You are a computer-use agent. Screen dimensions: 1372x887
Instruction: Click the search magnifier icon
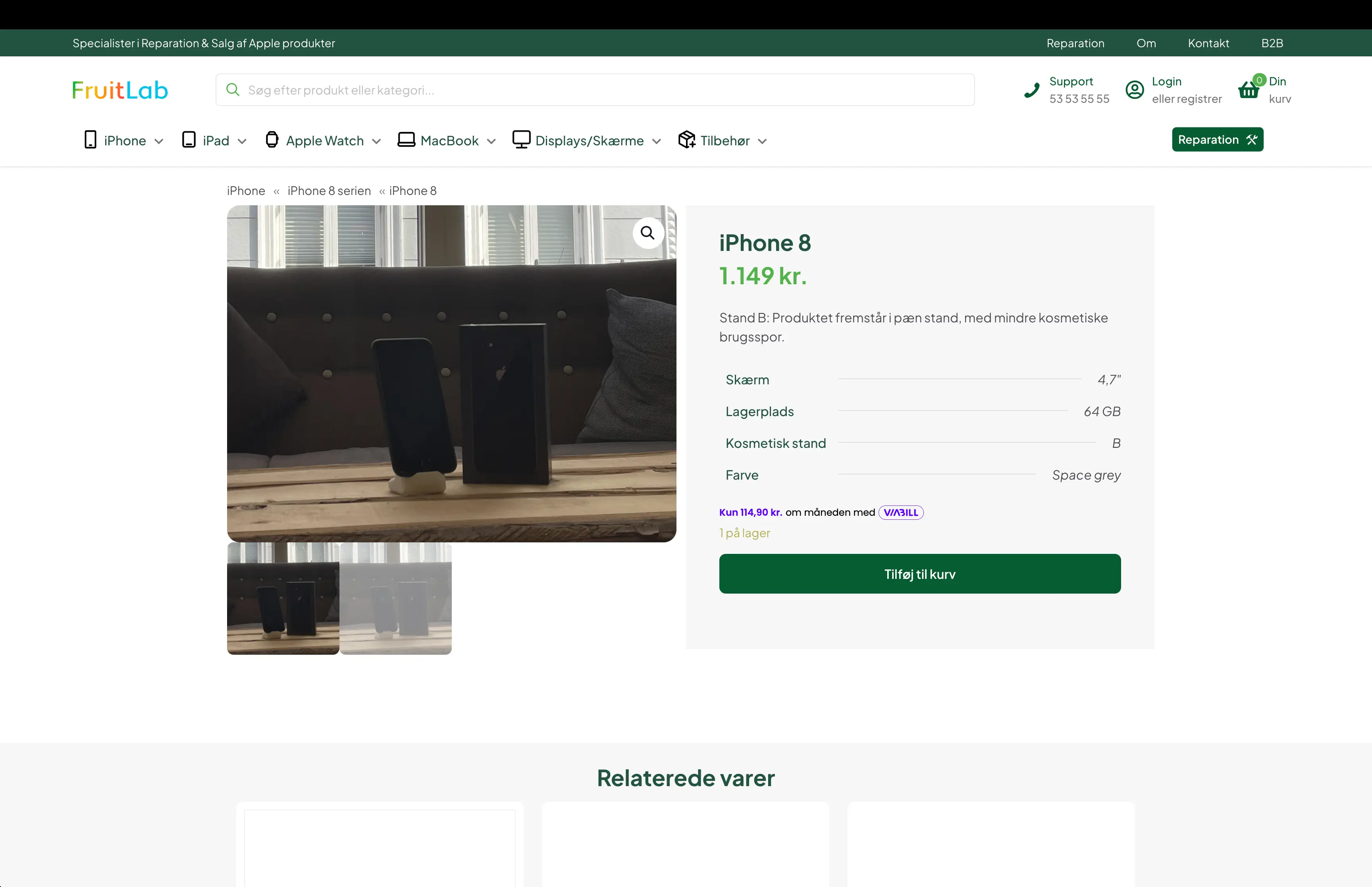(x=233, y=90)
